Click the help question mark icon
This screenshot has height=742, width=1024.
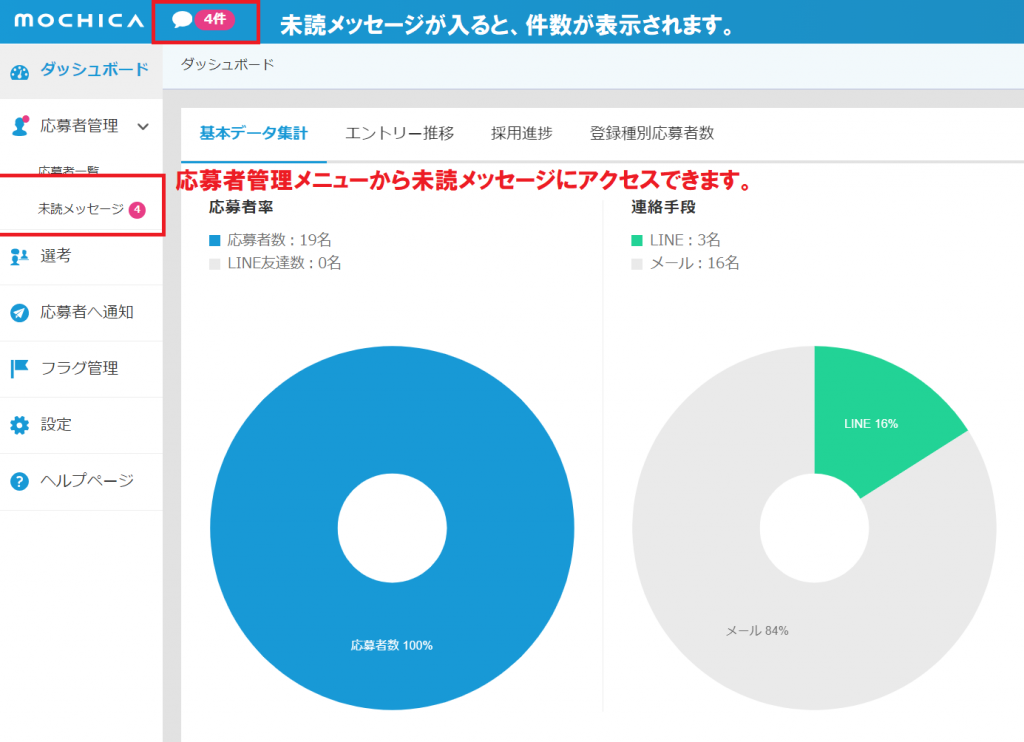coord(19,481)
